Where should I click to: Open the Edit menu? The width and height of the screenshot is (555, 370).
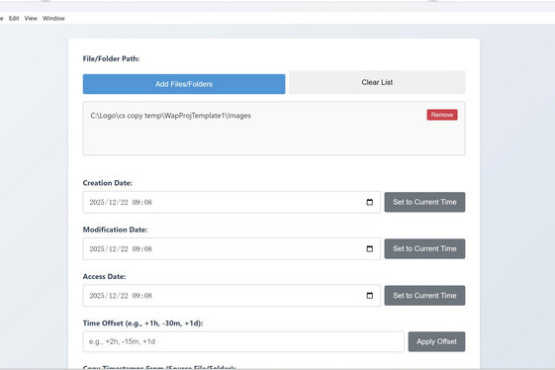coord(14,18)
